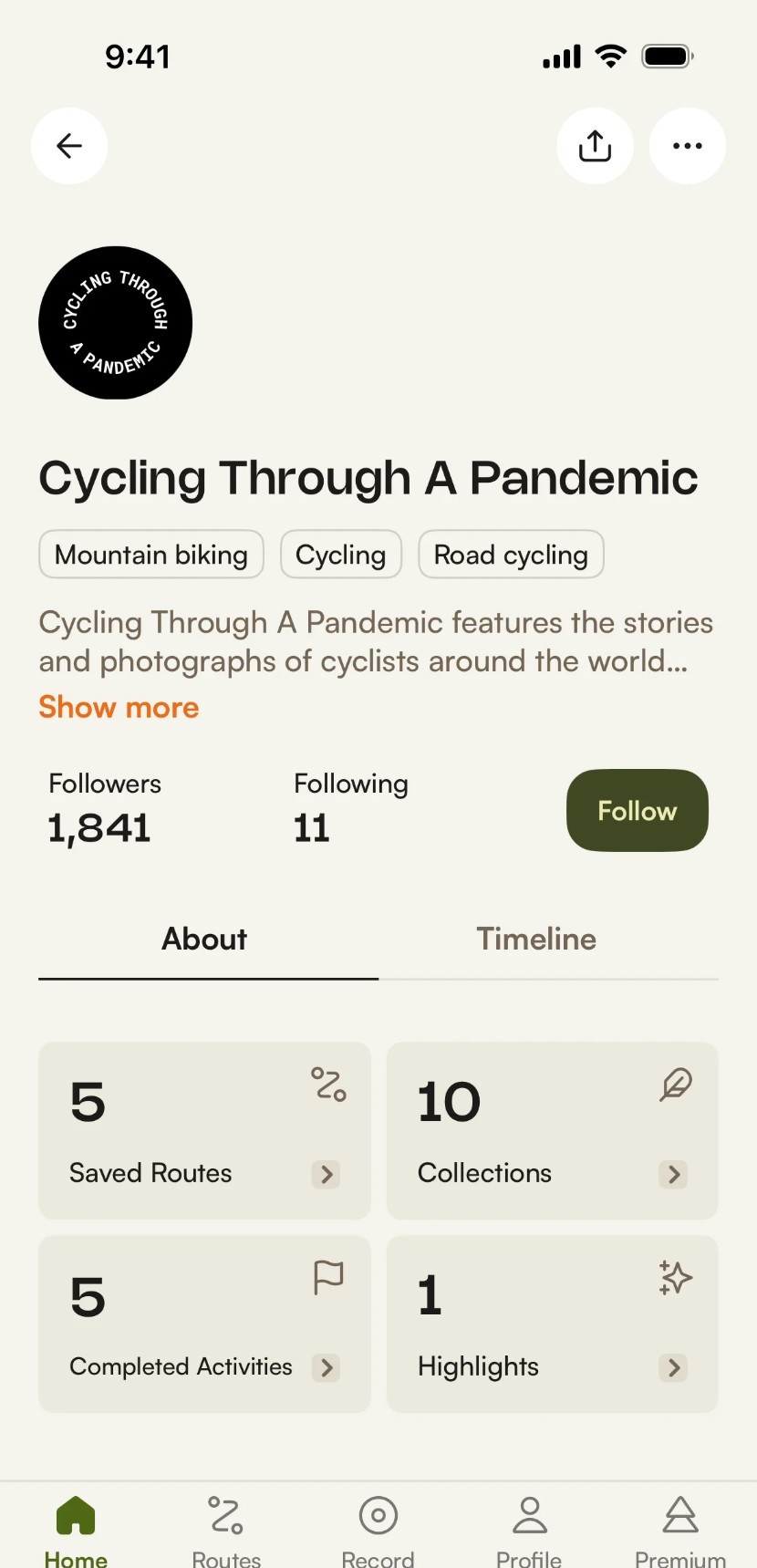This screenshot has width=757, height=1568.
Task: Open the Premium icon in bottom bar
Action: click(x=680, y=1516)
